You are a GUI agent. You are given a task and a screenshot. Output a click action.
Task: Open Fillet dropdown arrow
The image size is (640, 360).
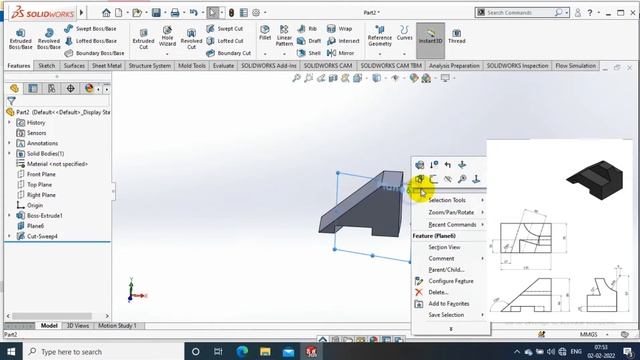(265, 54)
